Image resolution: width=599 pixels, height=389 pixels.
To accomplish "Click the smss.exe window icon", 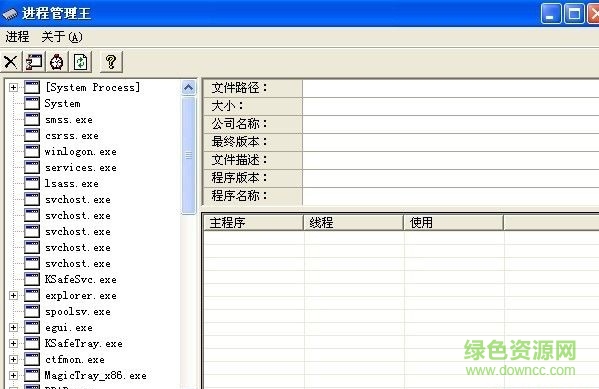I will point(32,119).
